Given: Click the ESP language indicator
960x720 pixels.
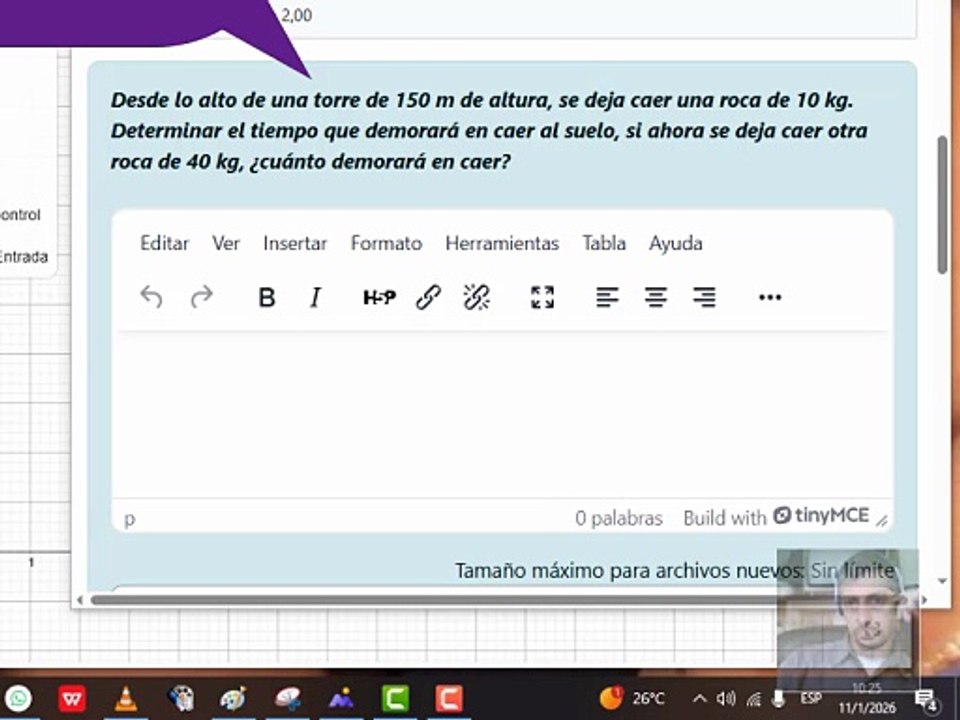Looking at the screenshot, I should point(811,698).
